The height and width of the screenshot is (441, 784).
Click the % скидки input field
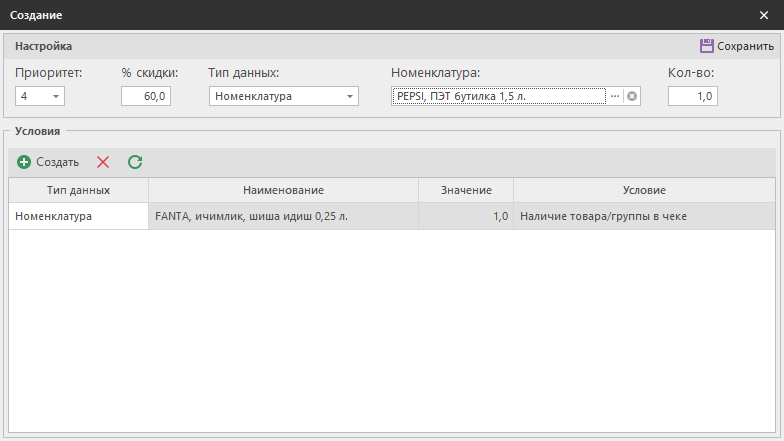(x=146, y=97)
